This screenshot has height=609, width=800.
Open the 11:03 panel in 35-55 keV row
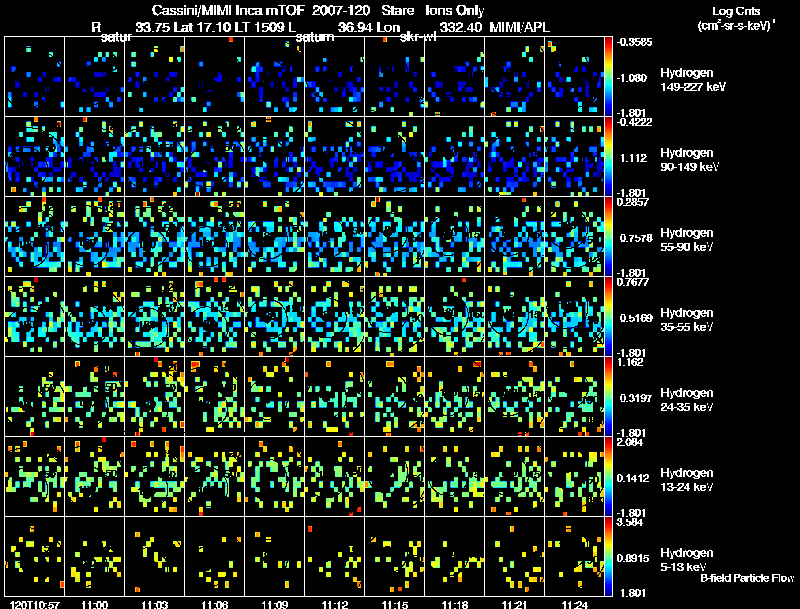(x=155, y=316)
